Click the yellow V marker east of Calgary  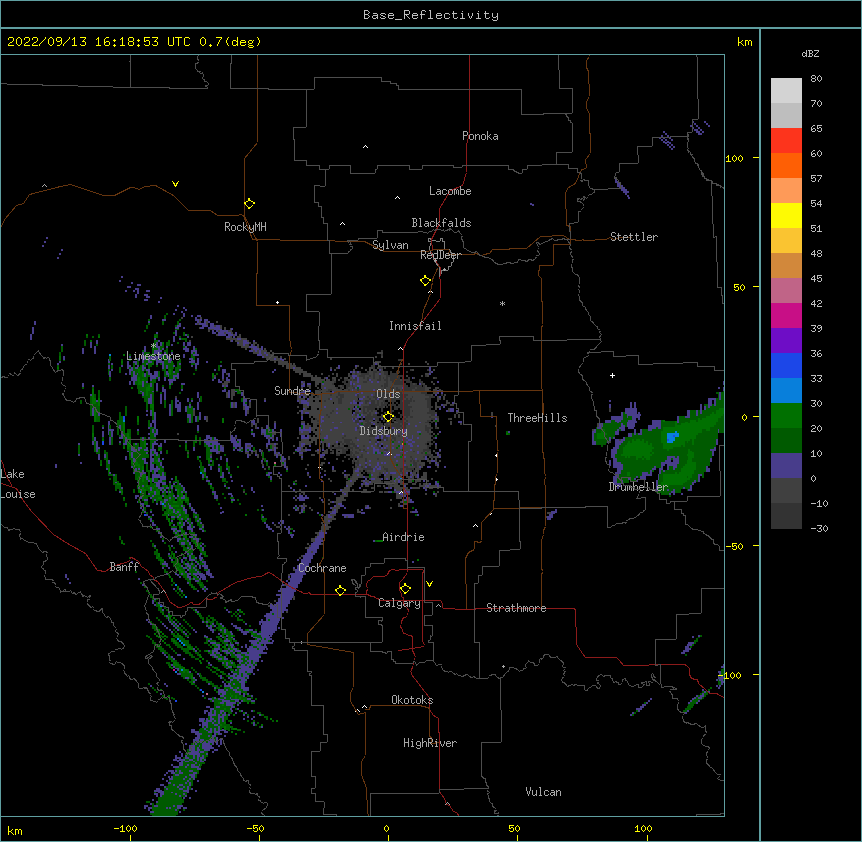(429, 584)
